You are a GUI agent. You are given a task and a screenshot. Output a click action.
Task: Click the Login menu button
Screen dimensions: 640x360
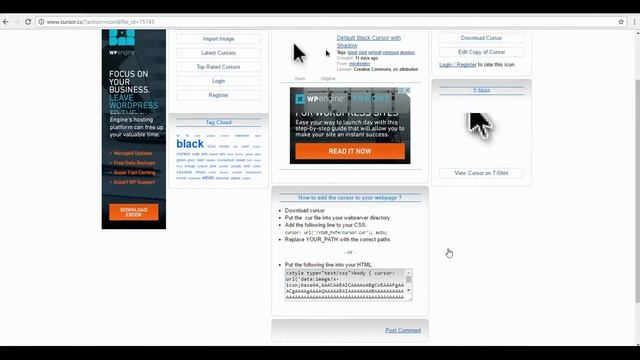point(218,81)
